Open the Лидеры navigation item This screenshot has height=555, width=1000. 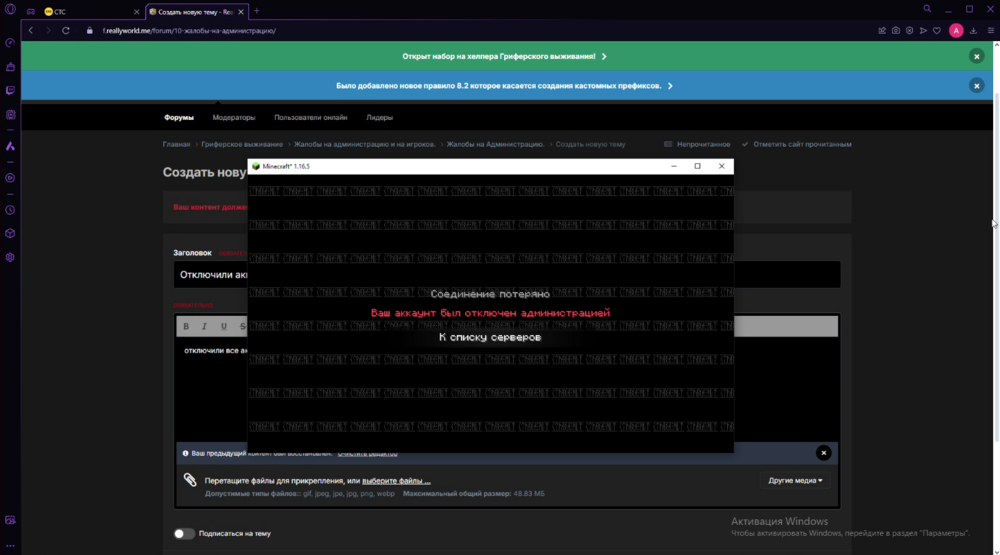pyautogui.click(x=379, y=117)
